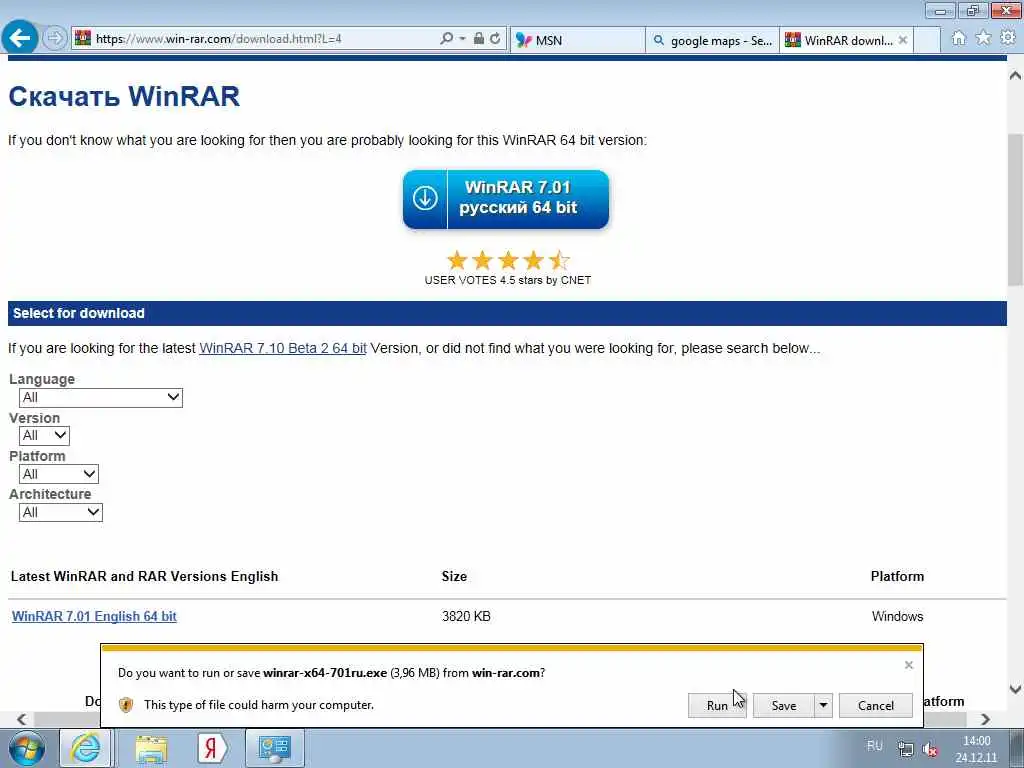Click the search magnifier in address bar
This screenshot has height=768, width=1024.
coord(447,39)
